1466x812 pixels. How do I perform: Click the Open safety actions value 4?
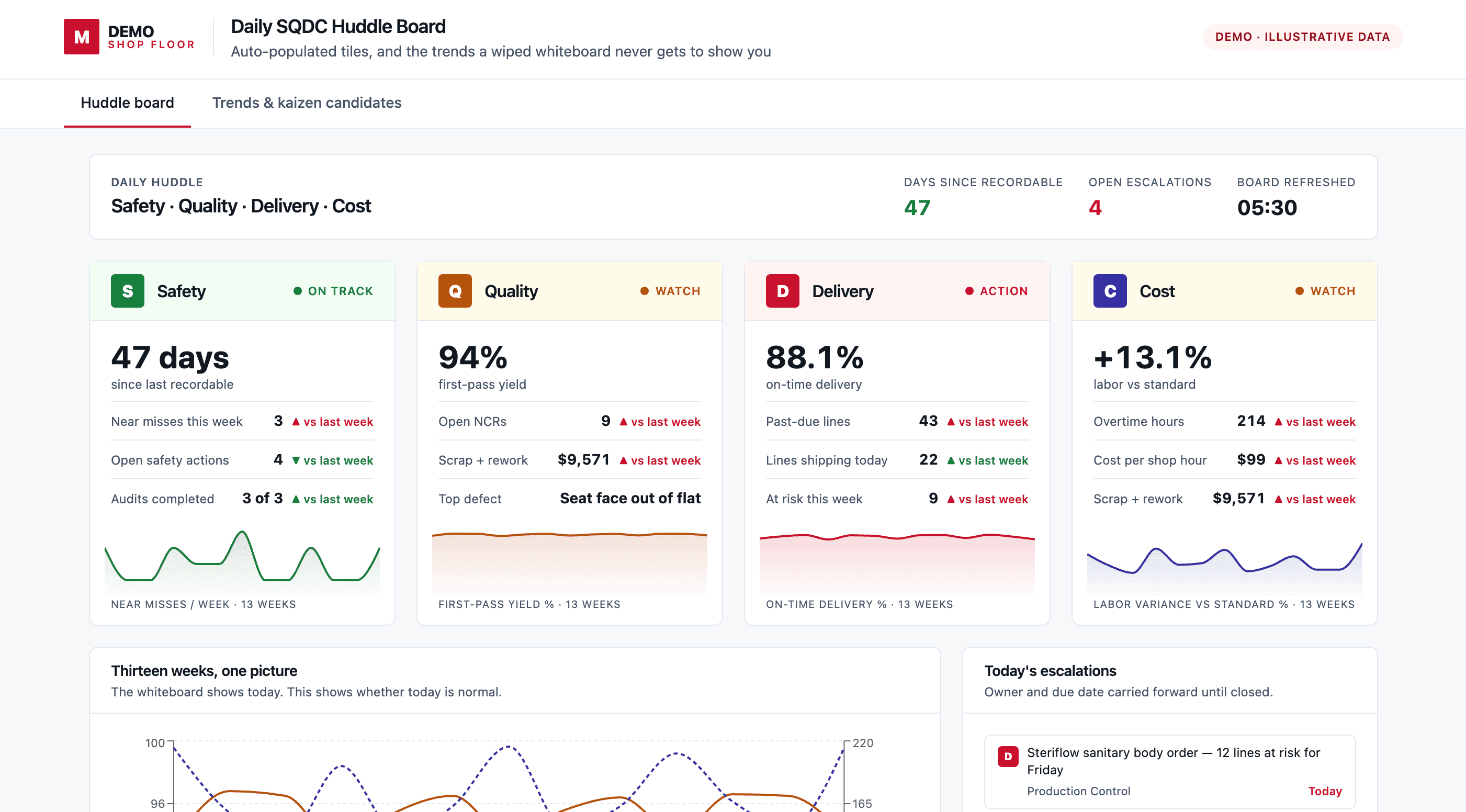coord(278,460)
